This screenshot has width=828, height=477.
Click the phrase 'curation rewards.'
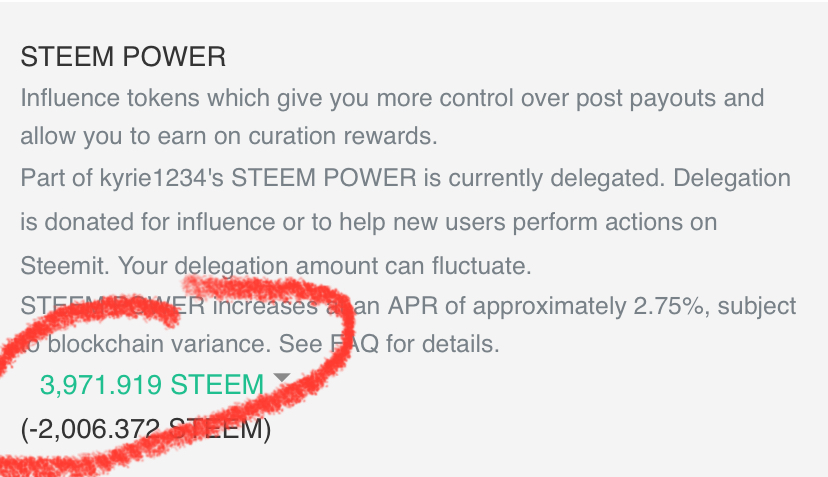343,136
